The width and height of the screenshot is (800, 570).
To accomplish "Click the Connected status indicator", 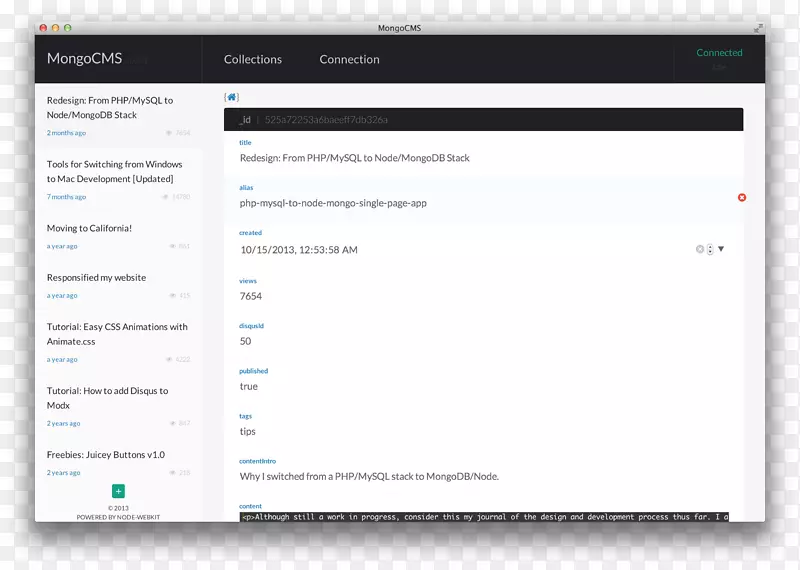I will click(x=719, y=53).
